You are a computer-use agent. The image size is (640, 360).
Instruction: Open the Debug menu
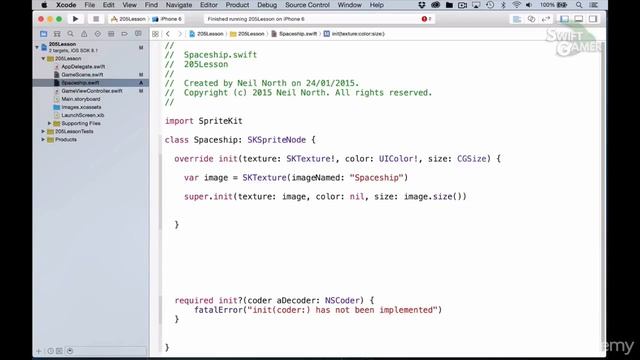267,5
